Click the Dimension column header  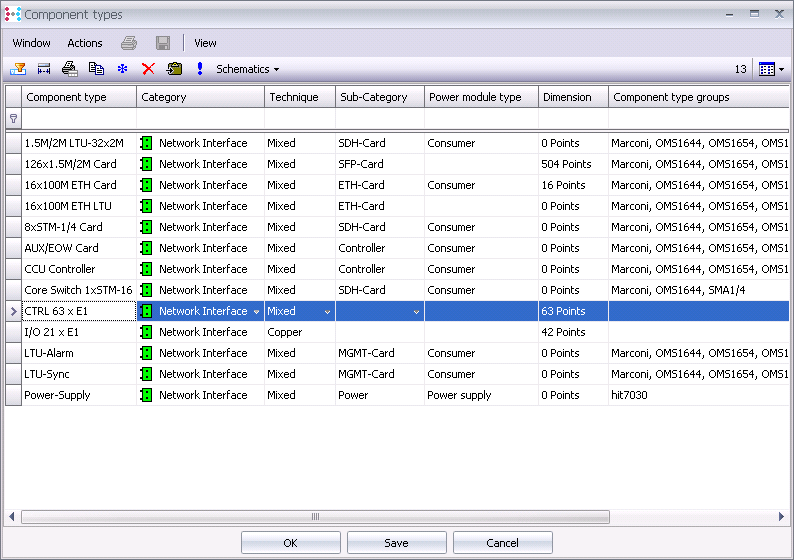573,97
